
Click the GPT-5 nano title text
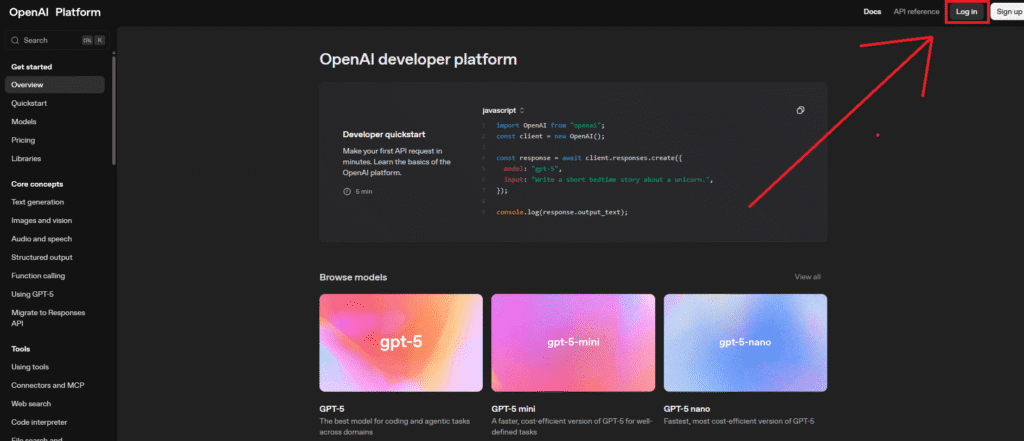click(686, 409)
